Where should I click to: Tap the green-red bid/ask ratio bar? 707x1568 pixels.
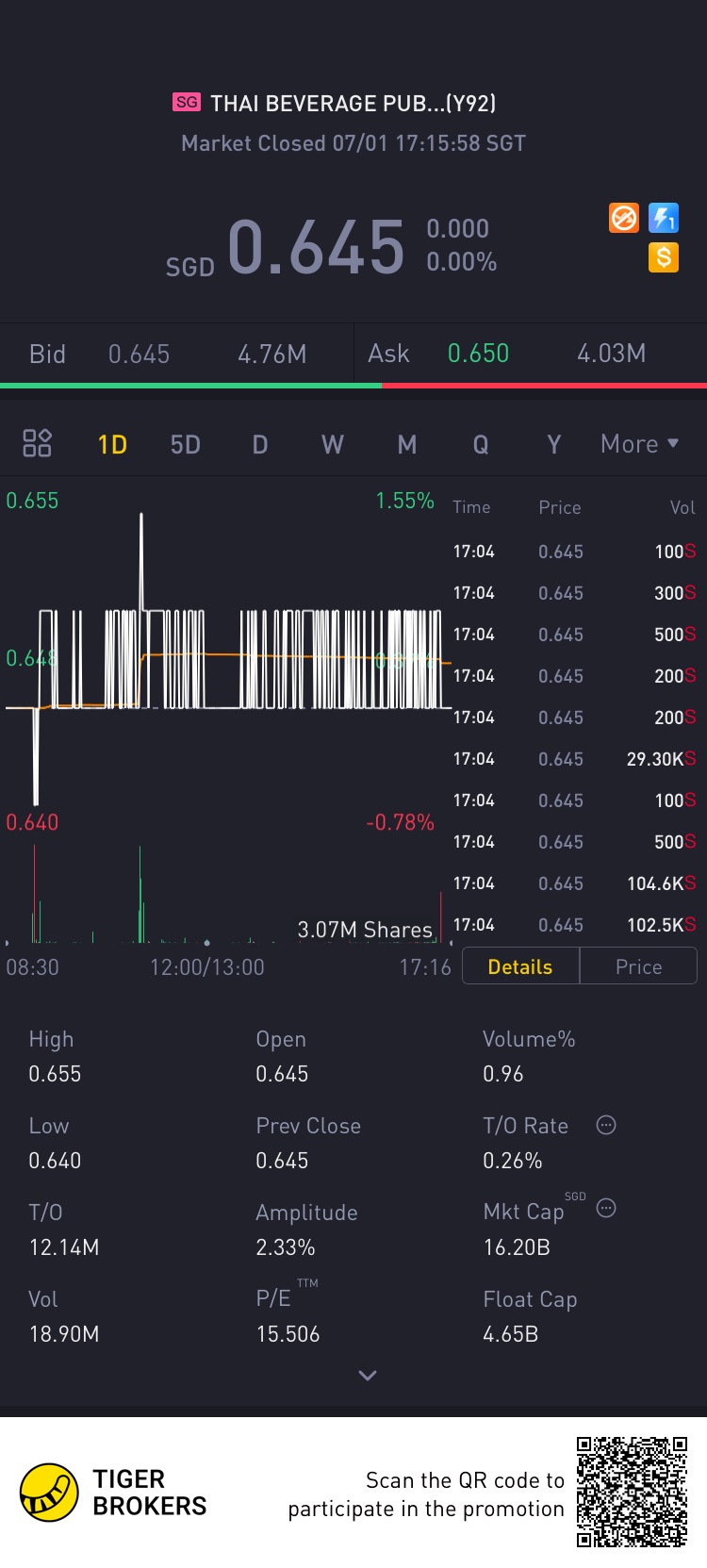point(353,385)
